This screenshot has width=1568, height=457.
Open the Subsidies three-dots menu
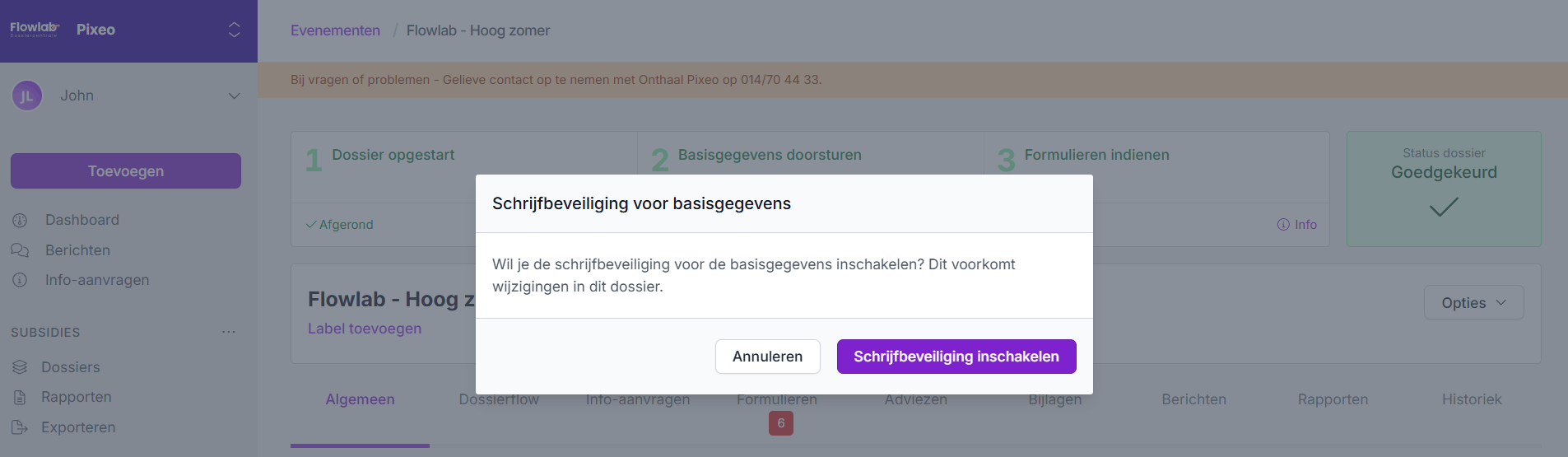(229, 332)
